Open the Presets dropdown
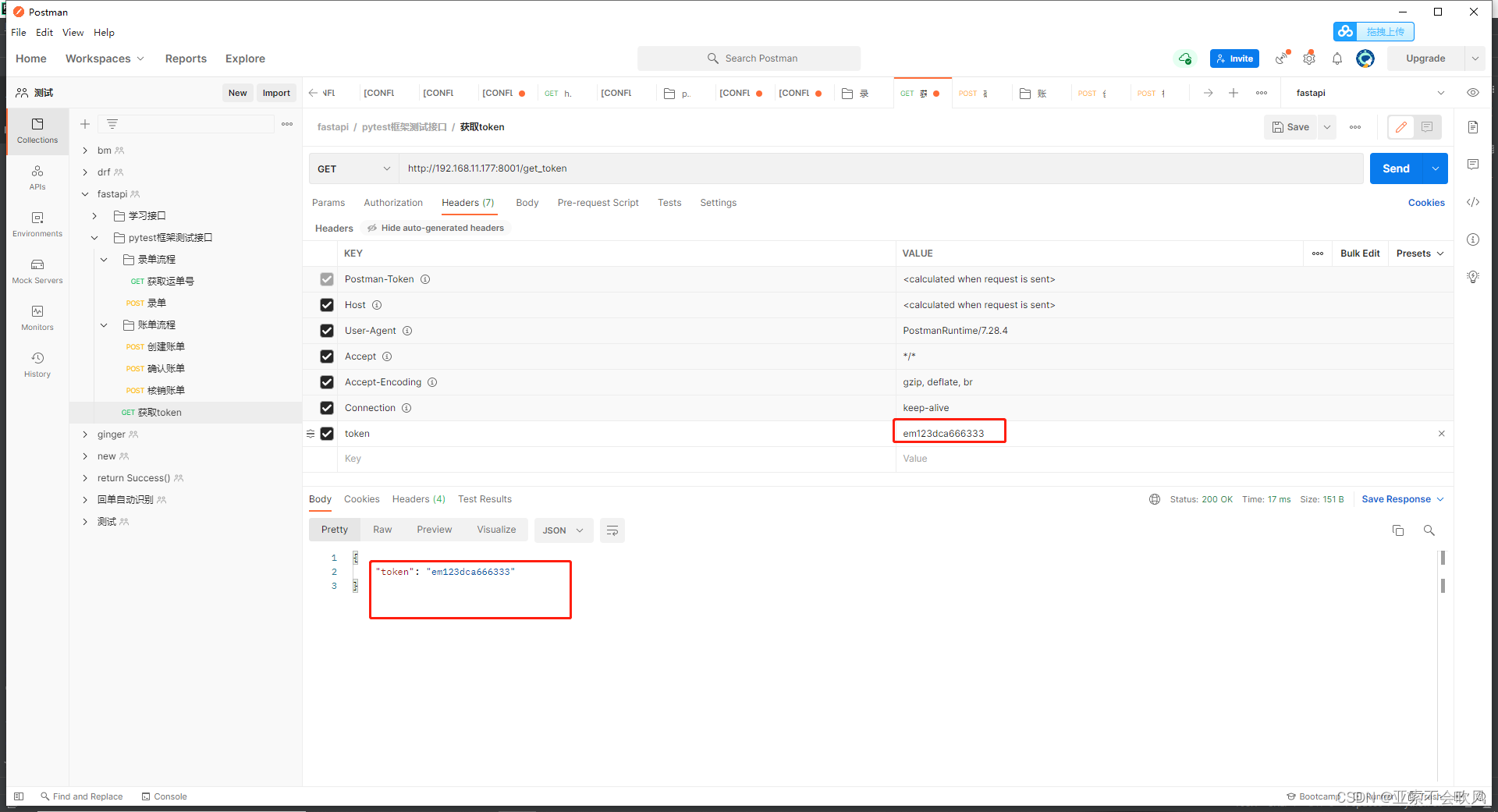Screen dimensions: 1498x812 coord(1420,254)
